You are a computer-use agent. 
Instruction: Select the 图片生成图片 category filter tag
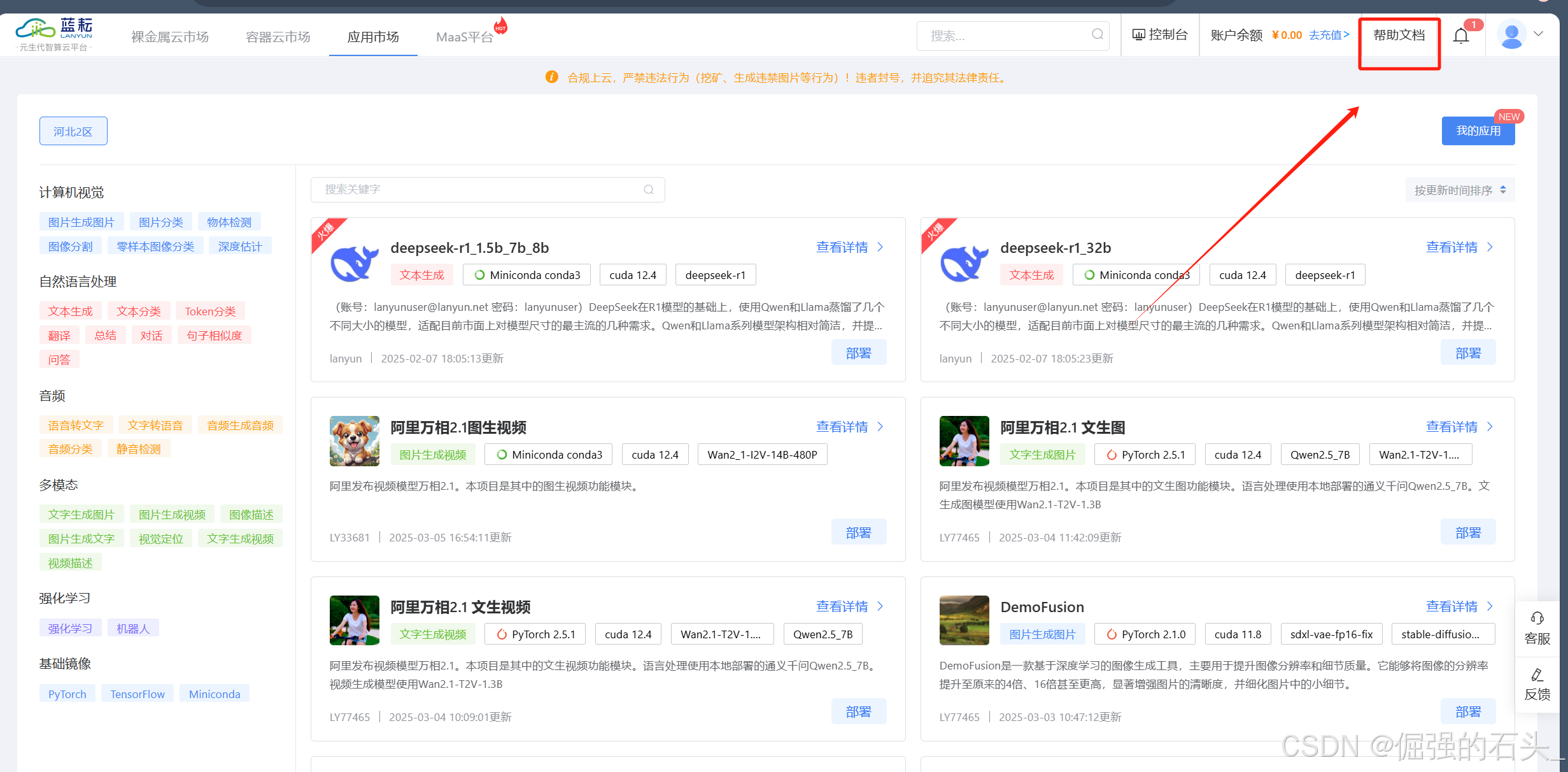coord(81,222)
